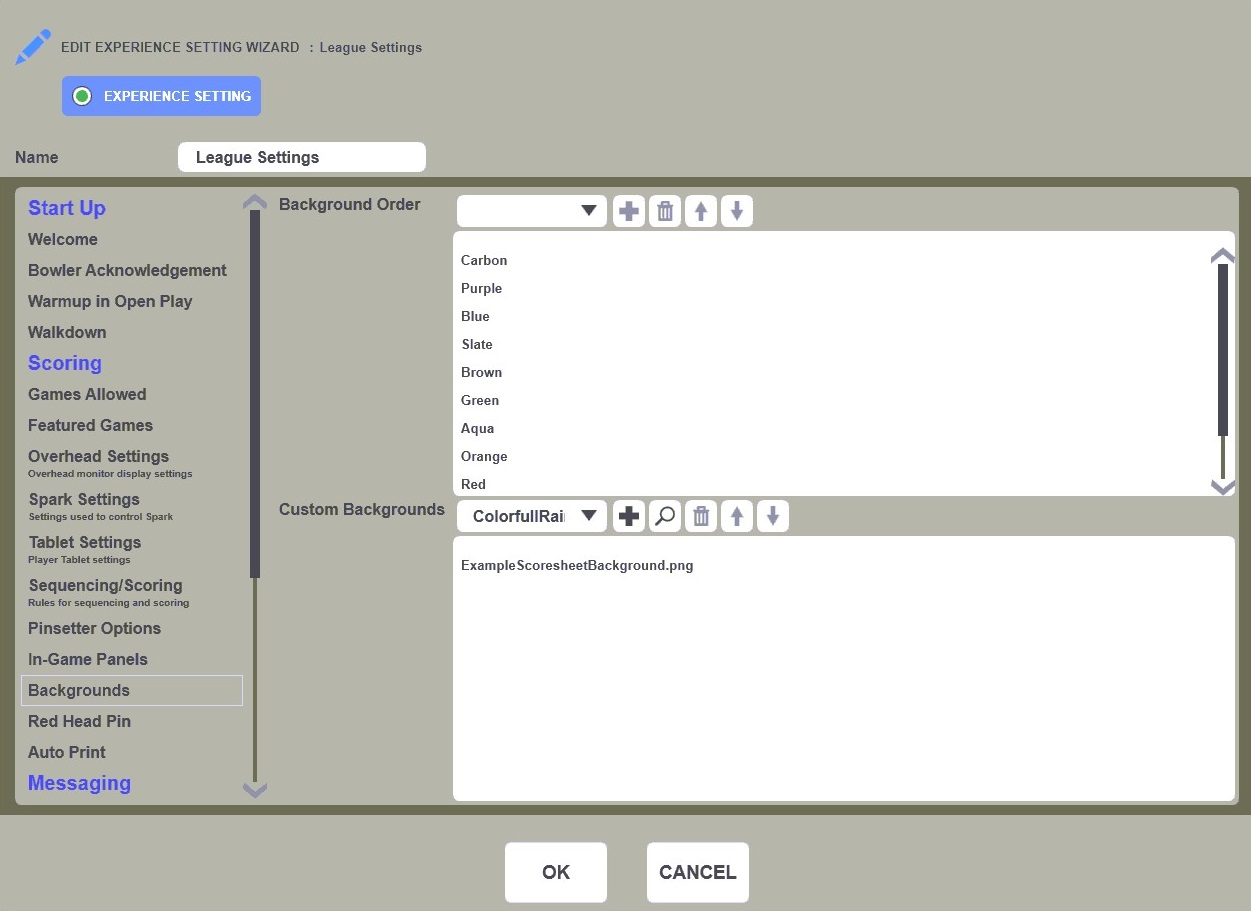
Task: Move Background Order item up
Action: (x=701, y=211)
